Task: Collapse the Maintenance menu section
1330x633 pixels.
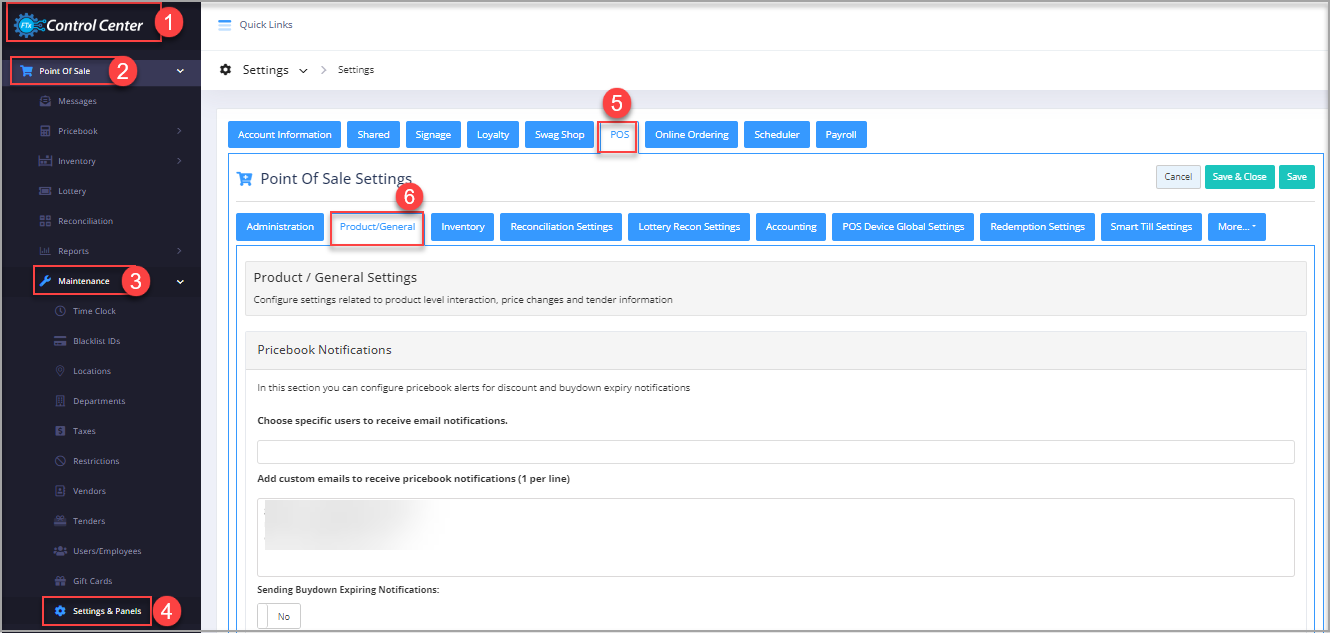Action: (180, 282)
